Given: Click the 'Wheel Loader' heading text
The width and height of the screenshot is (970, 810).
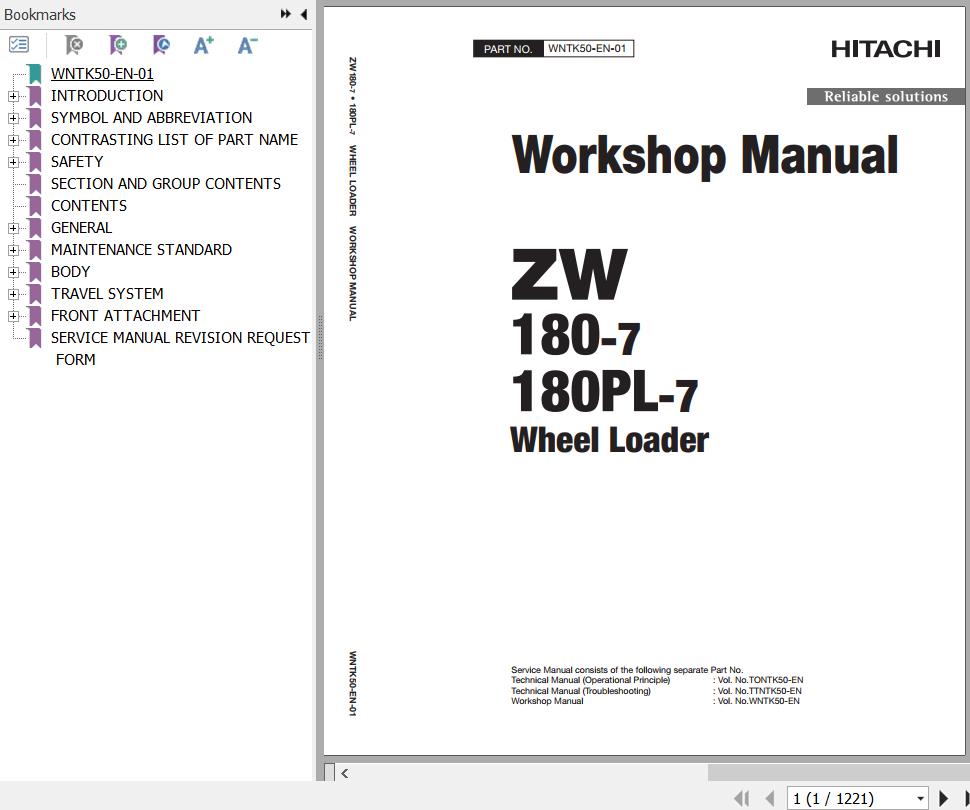Looking at the screenshot, I should pyautogui.click(x=609, y=441).
